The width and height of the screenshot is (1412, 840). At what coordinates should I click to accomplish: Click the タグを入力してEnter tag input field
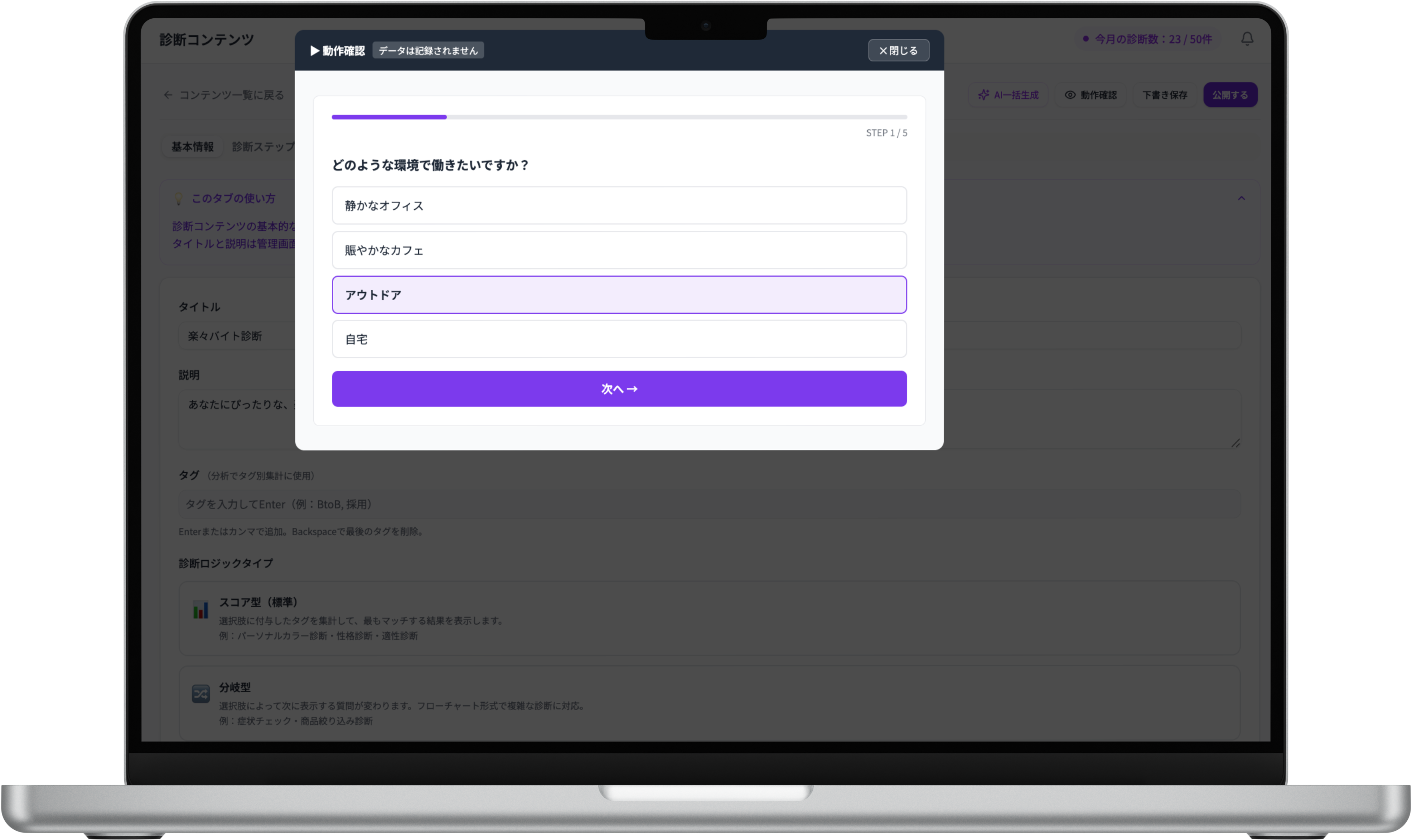[709, 504]
